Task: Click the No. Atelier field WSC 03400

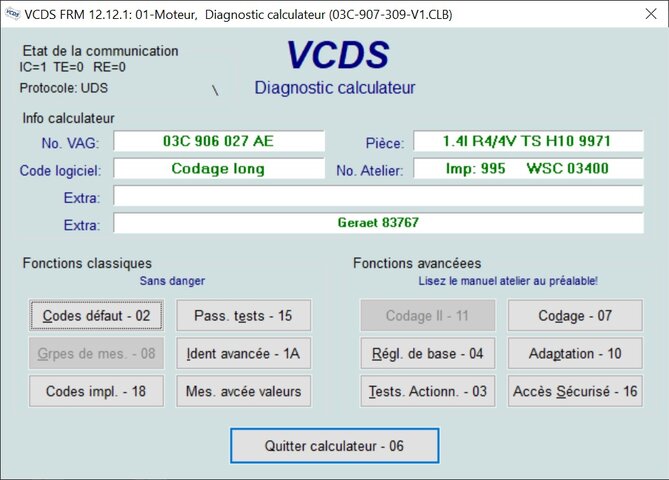Action: click(x=528, y=169)
